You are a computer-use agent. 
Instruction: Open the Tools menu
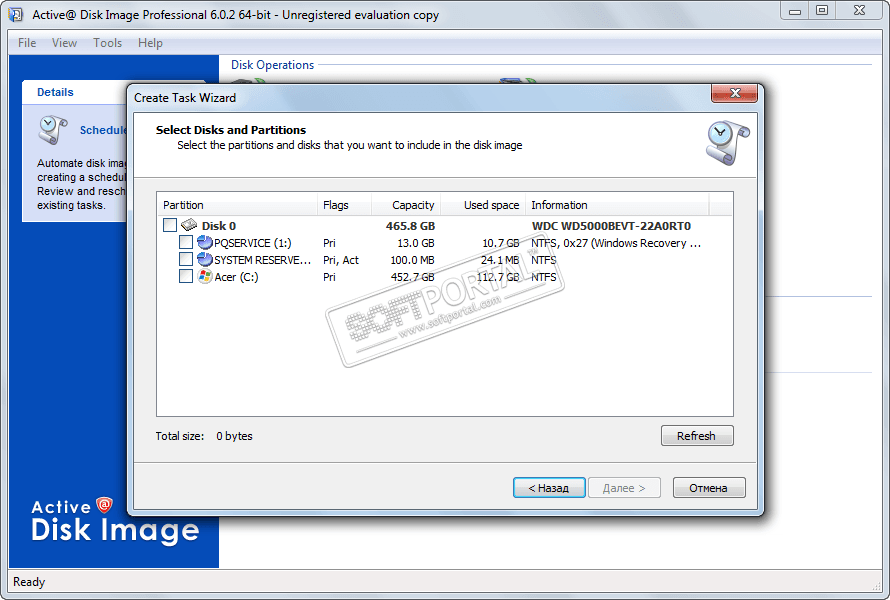coord(107,43)
